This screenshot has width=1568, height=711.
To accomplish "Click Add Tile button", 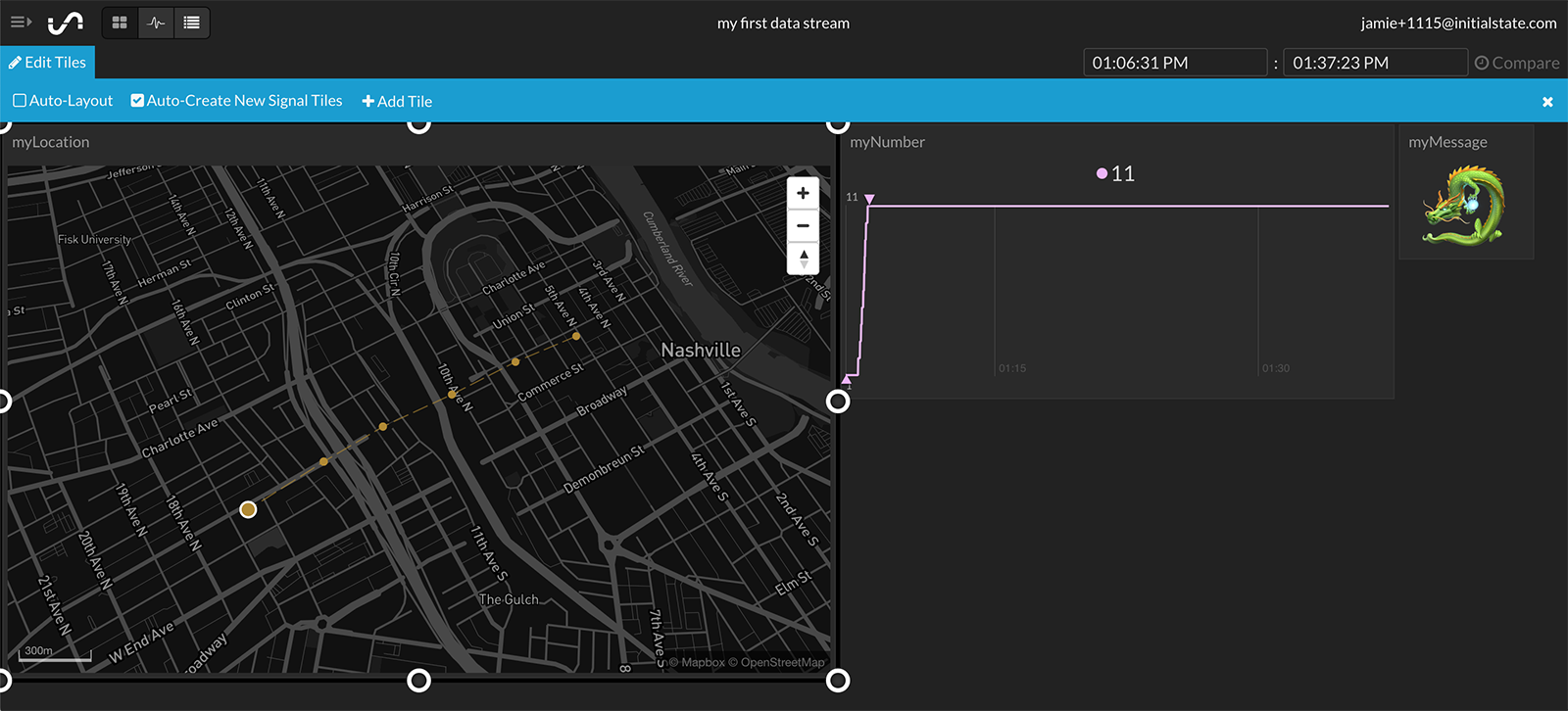I will pyautogui.click(x=397, y=102).
